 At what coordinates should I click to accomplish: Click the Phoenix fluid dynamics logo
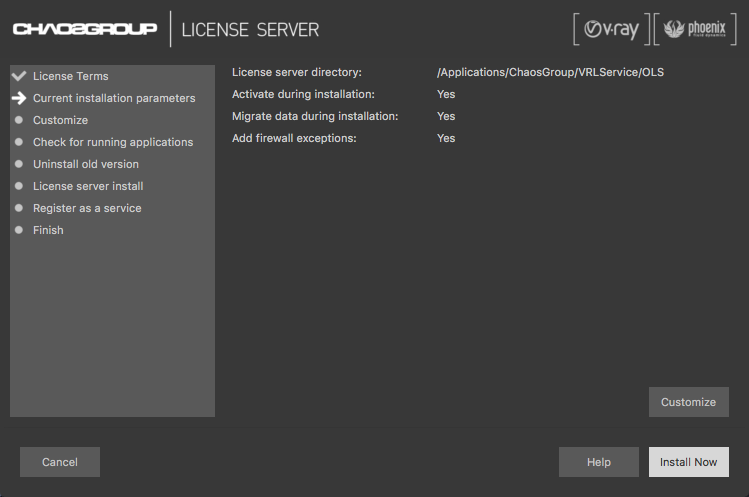tap(694, 30)
